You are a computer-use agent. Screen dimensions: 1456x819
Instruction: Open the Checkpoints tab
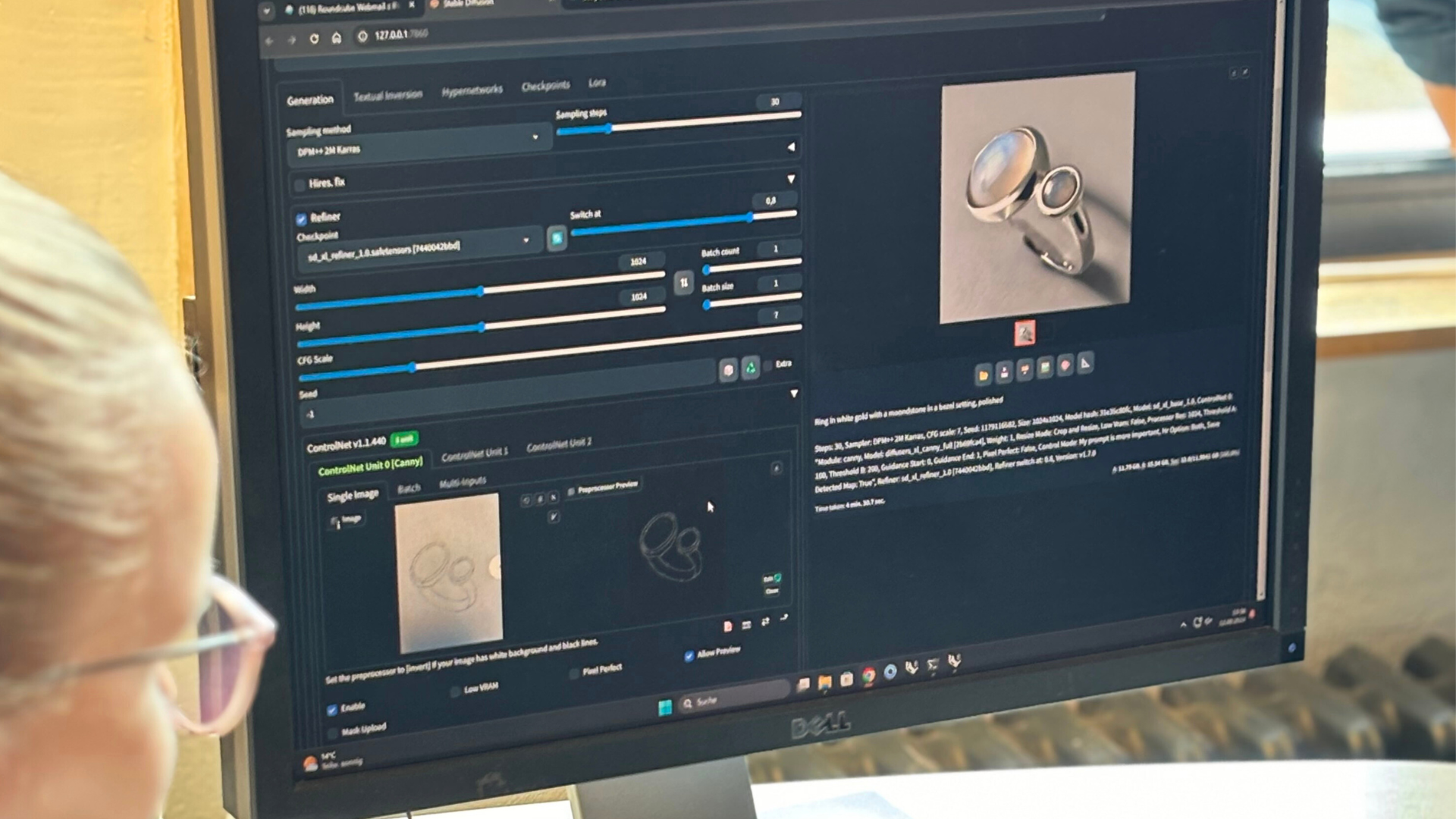(545, 86)
